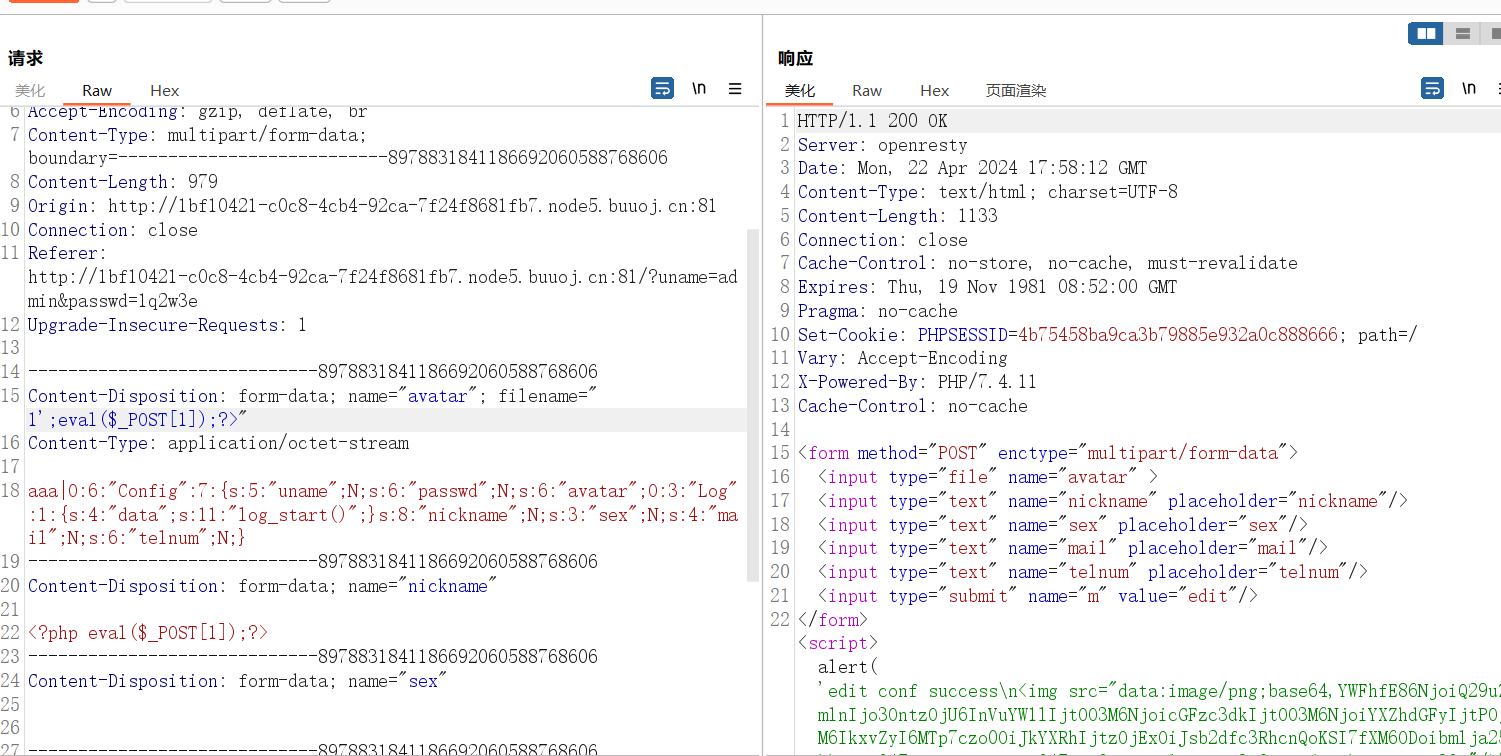
Task: Click the 响应 panel title
Action: (x=796, y=58)
